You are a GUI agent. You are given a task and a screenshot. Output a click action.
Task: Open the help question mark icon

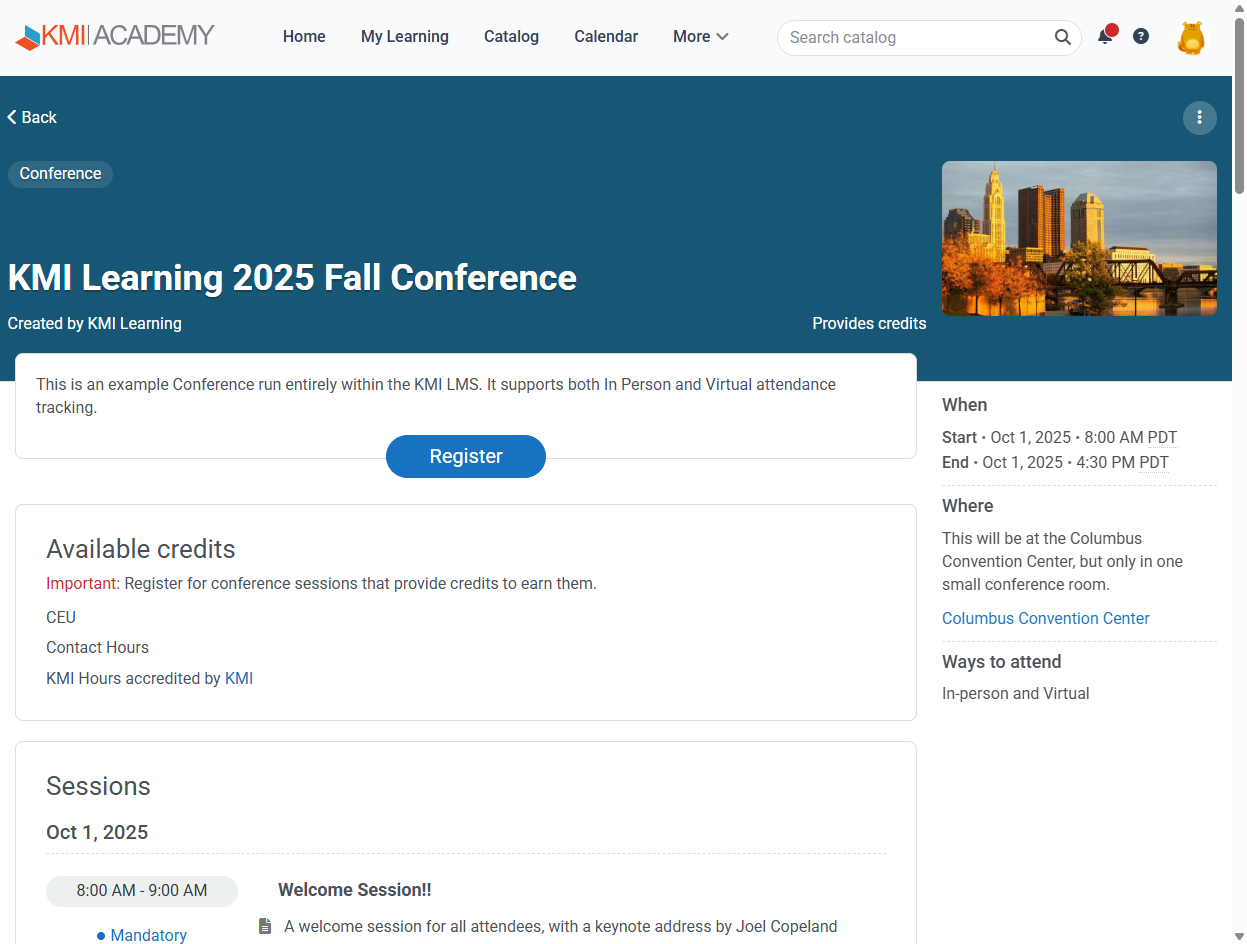(x=1141, y=37)
